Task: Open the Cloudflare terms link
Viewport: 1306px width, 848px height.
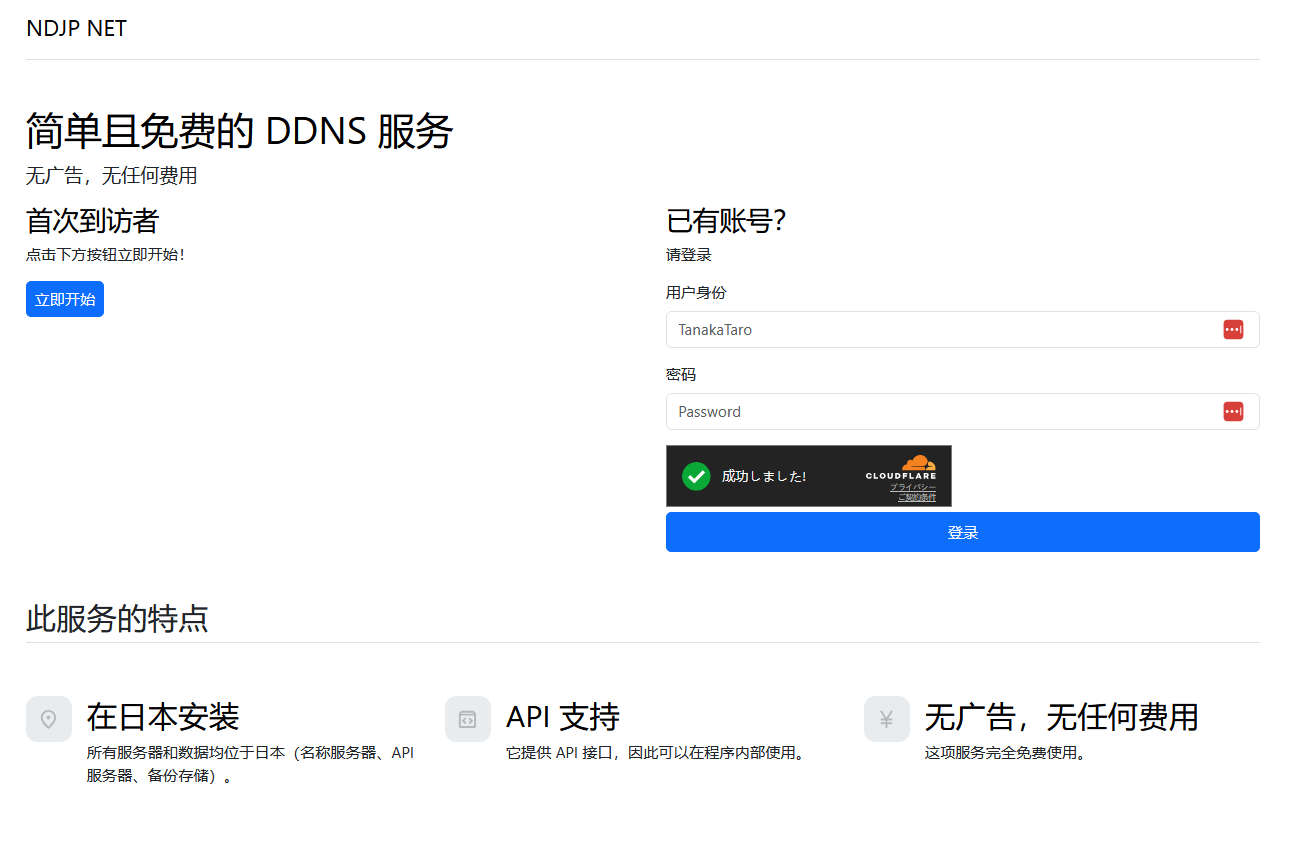Action: click(917, 497)
